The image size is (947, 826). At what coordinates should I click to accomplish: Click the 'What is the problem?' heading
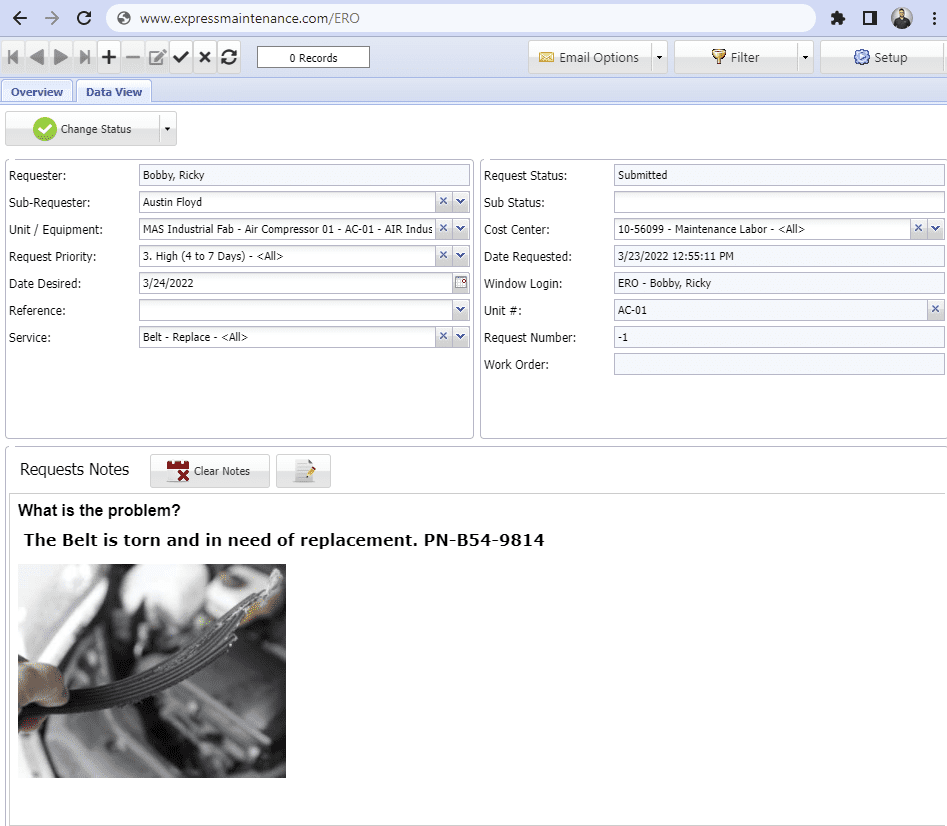pos(99,510)
